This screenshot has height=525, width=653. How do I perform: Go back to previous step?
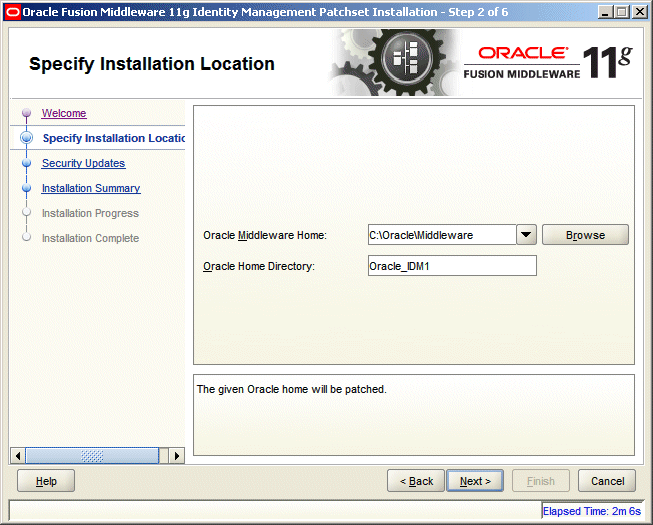click(x=416, y=481)
